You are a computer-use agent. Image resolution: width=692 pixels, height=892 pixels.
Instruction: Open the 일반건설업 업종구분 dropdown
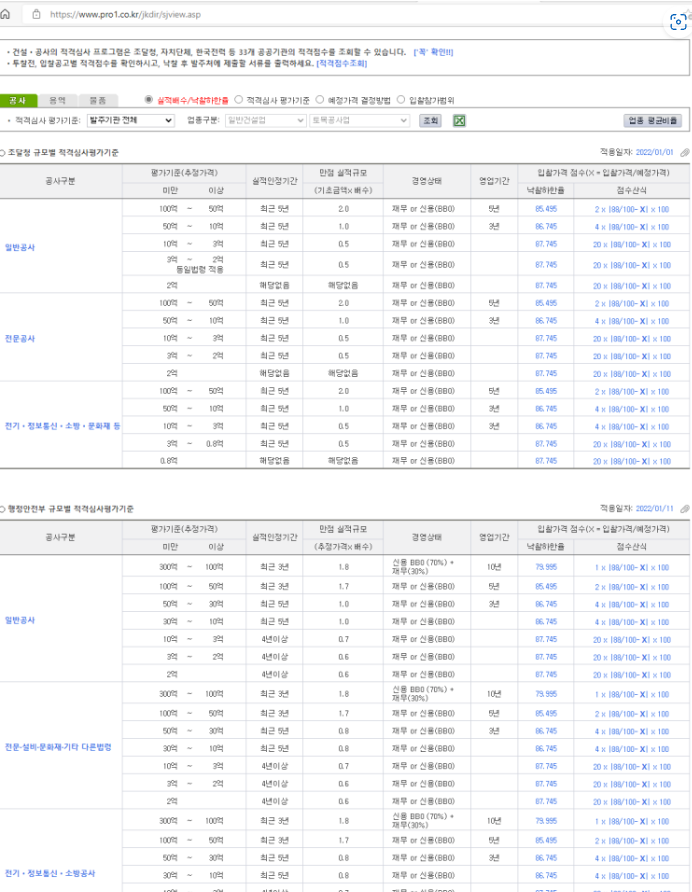pos(266,120)
